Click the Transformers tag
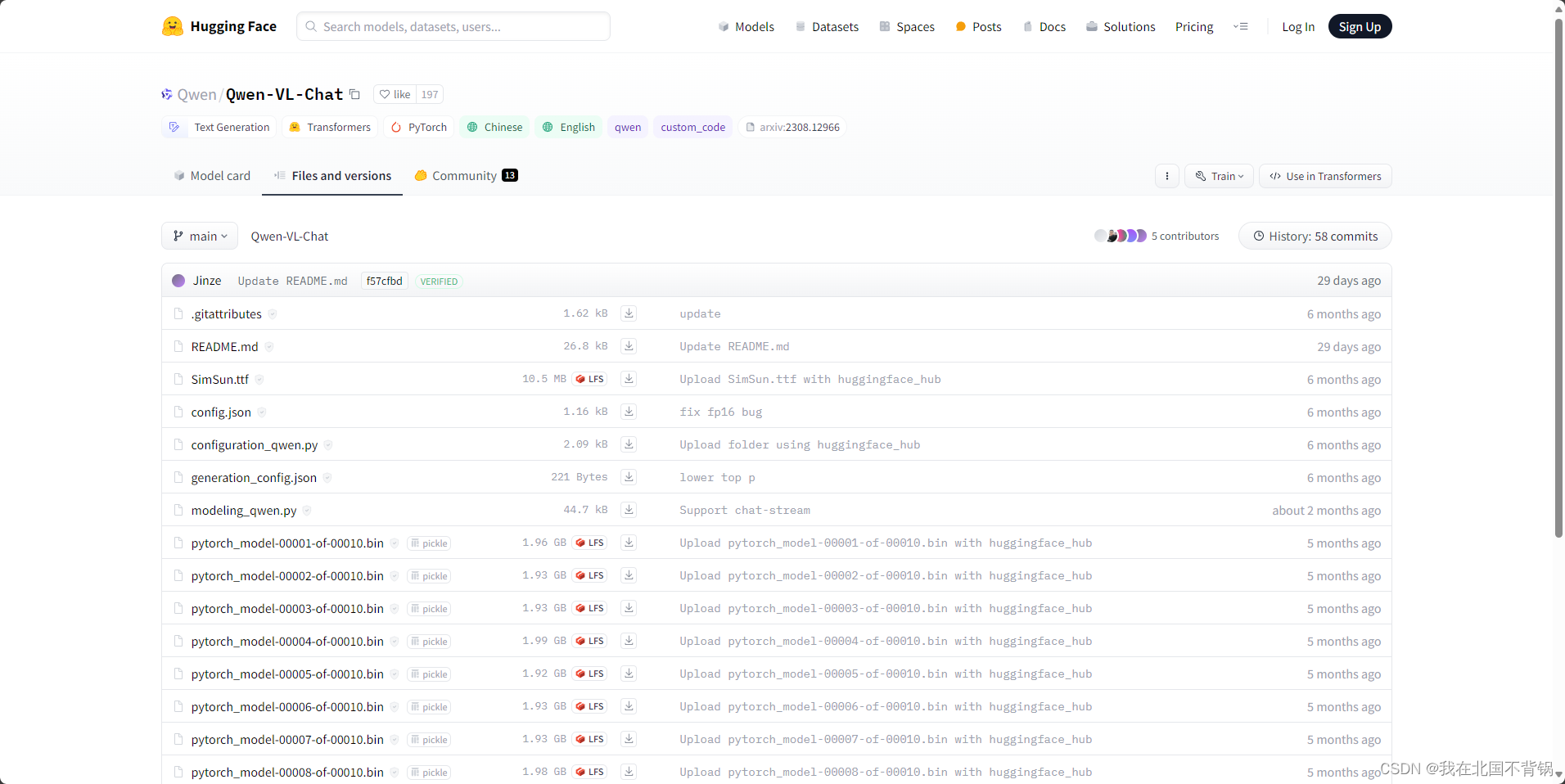This screenshot has height=784, width=1565. [330, 127]
